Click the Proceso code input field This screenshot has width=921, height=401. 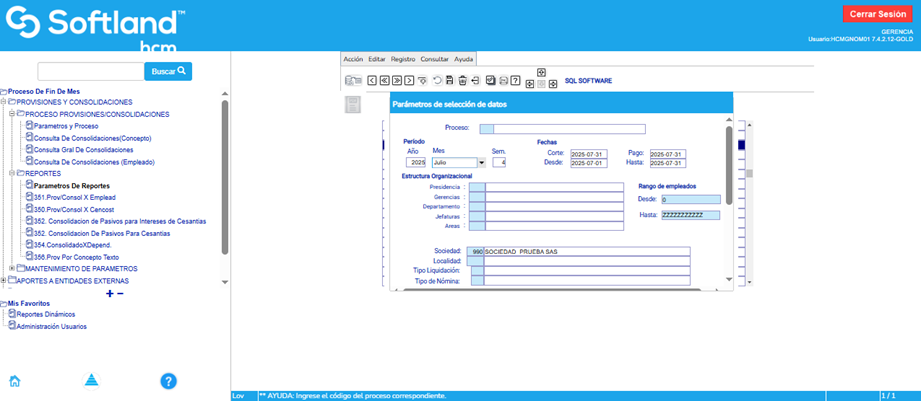click(x=486, y=129)
